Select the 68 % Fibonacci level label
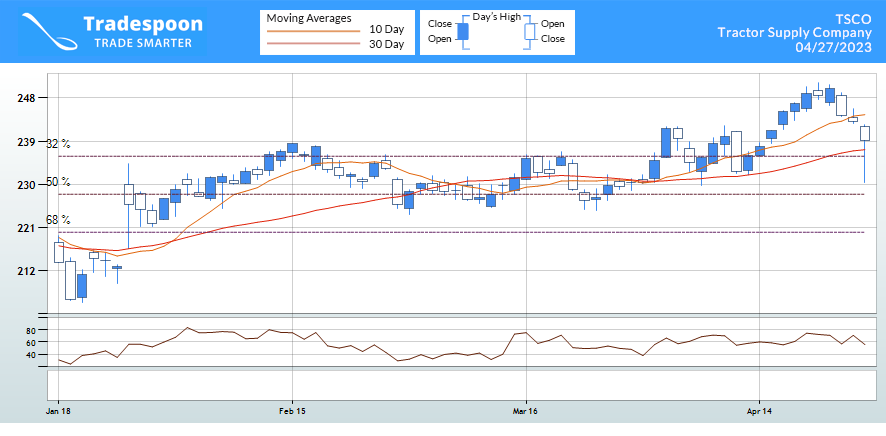 58,220
